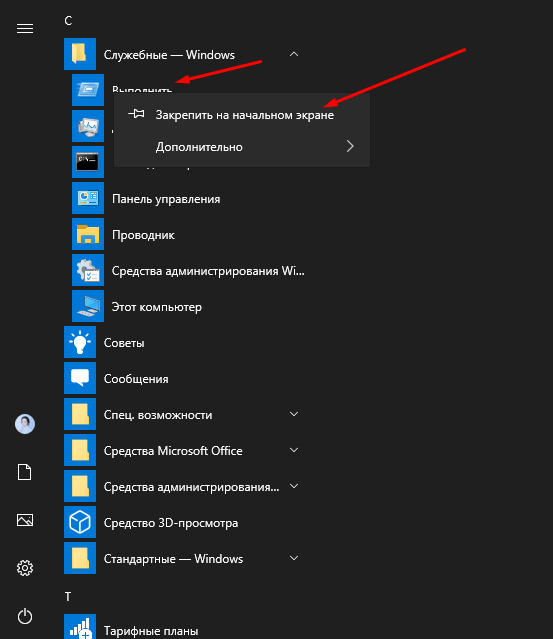Image resolution: width=553 pixels, height=639 pixels.
Task: Launch Проводник from the list
Action: [143, 235]
